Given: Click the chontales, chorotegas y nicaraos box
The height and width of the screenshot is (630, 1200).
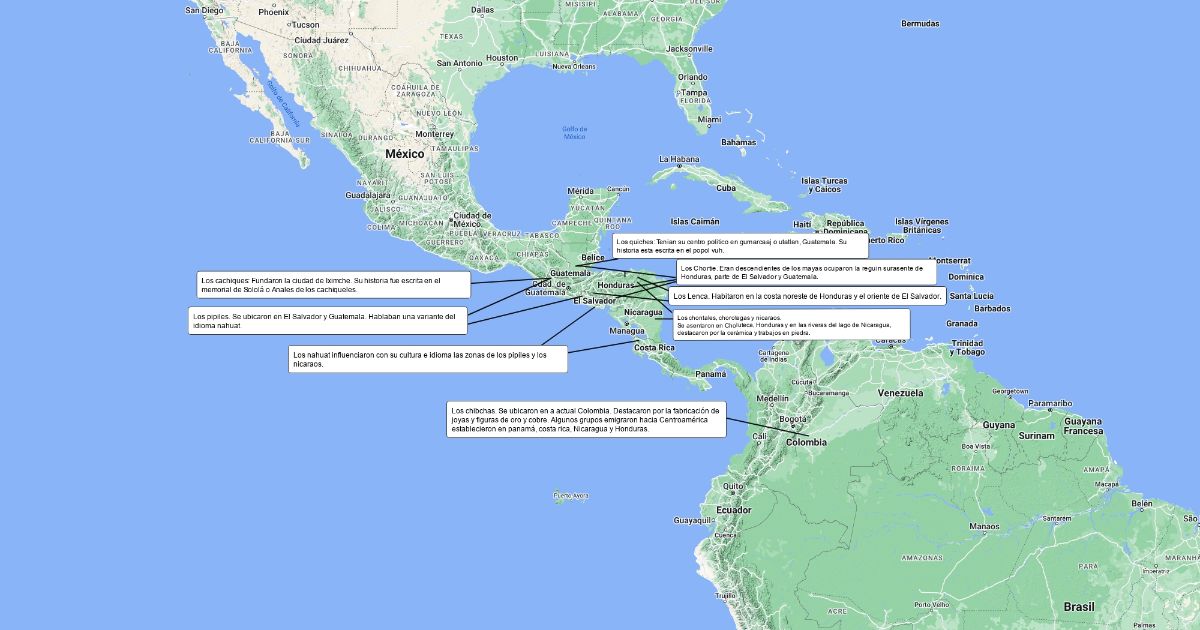Looking at the screenshot, I should click(790, 324).
